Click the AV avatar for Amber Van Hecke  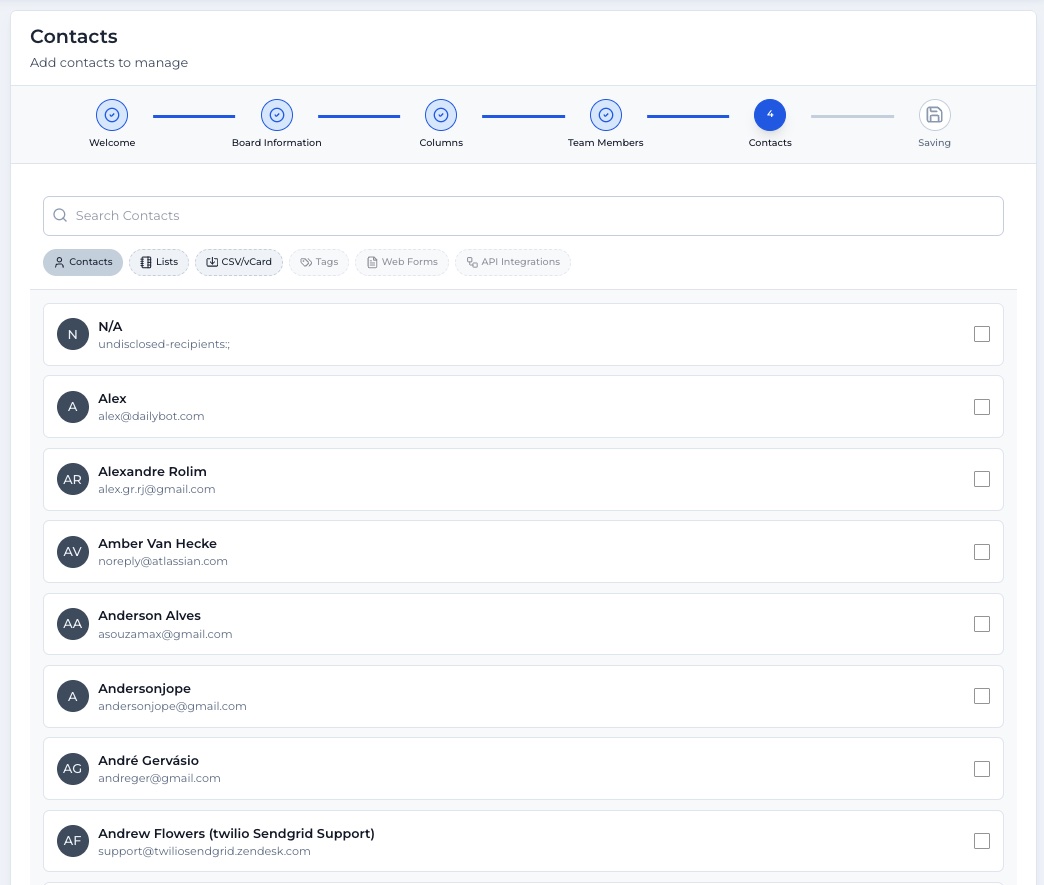coord(73,551)
